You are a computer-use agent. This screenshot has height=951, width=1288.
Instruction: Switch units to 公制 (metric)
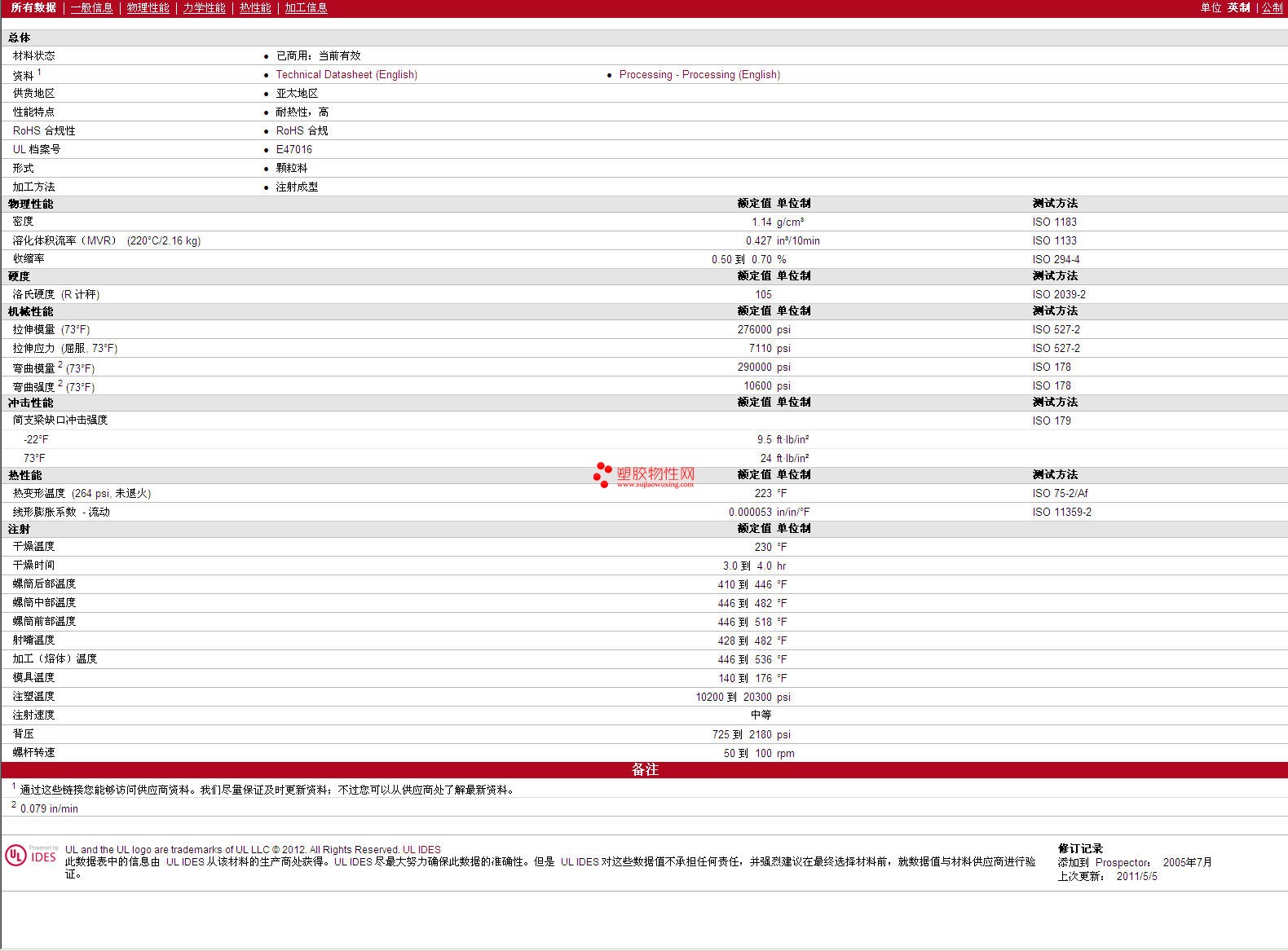coord(1272,7)
